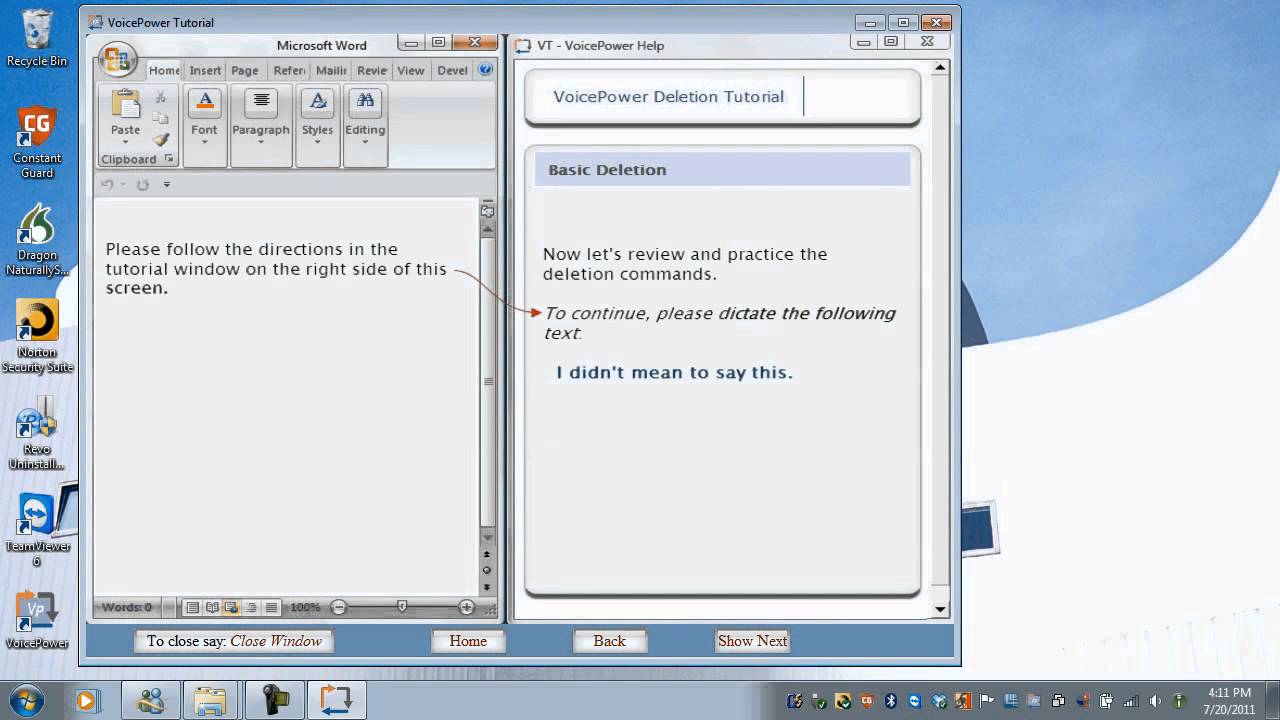Open the Office button menu in Word
Image resolution: width=1280 pixels, height=720 pixels.
coord(118,59)
